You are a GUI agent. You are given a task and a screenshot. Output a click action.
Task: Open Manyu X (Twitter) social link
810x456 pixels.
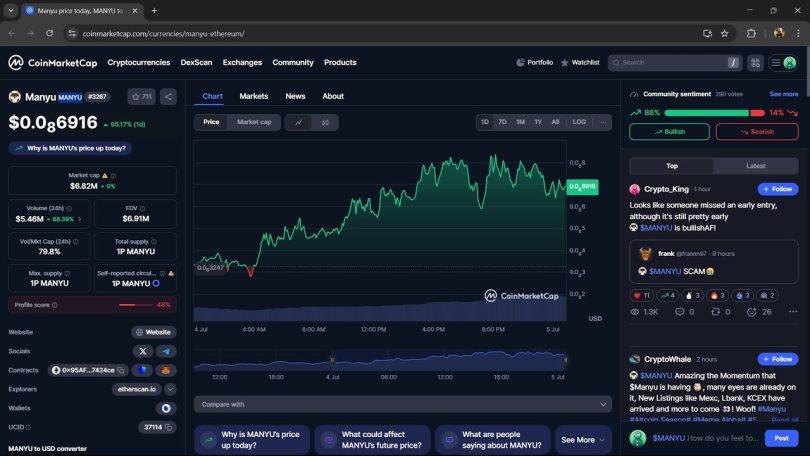point(143,351)
